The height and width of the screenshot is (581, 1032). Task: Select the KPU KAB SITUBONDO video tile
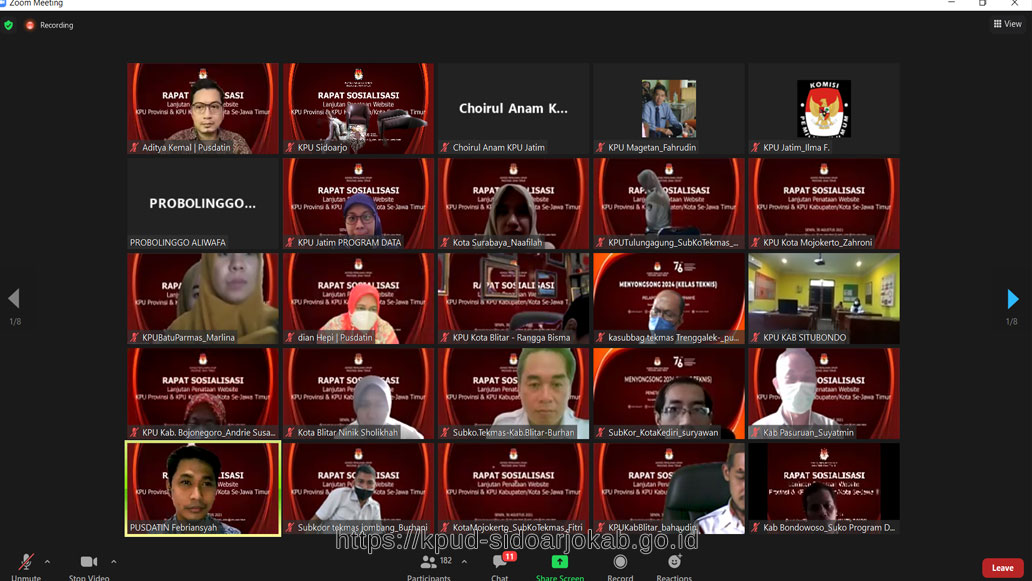823,298
